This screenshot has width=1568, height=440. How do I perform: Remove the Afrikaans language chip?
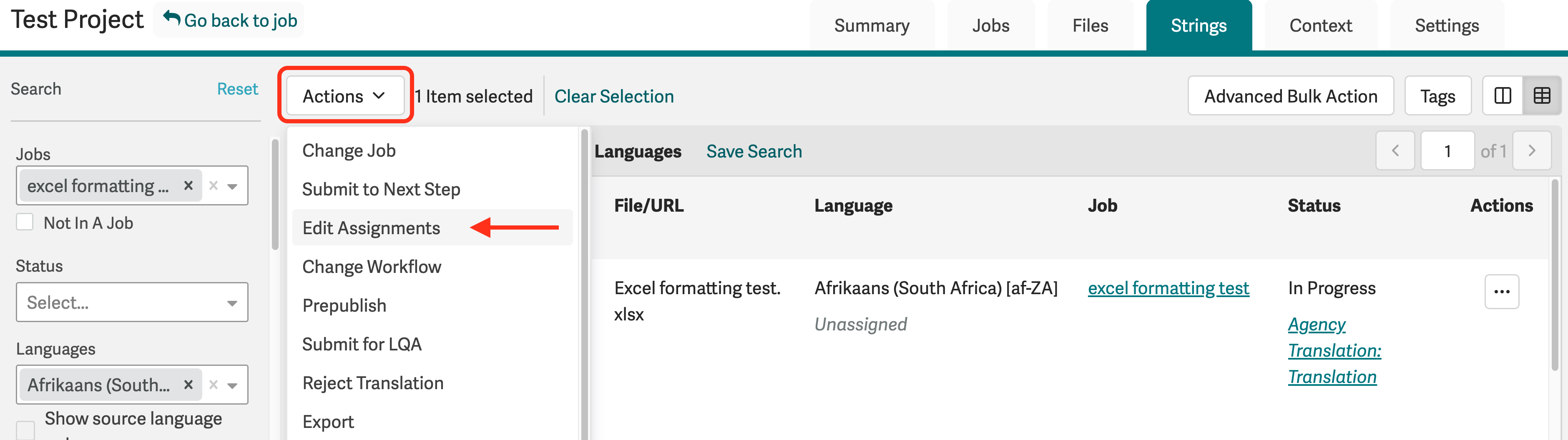pos(188,385)
